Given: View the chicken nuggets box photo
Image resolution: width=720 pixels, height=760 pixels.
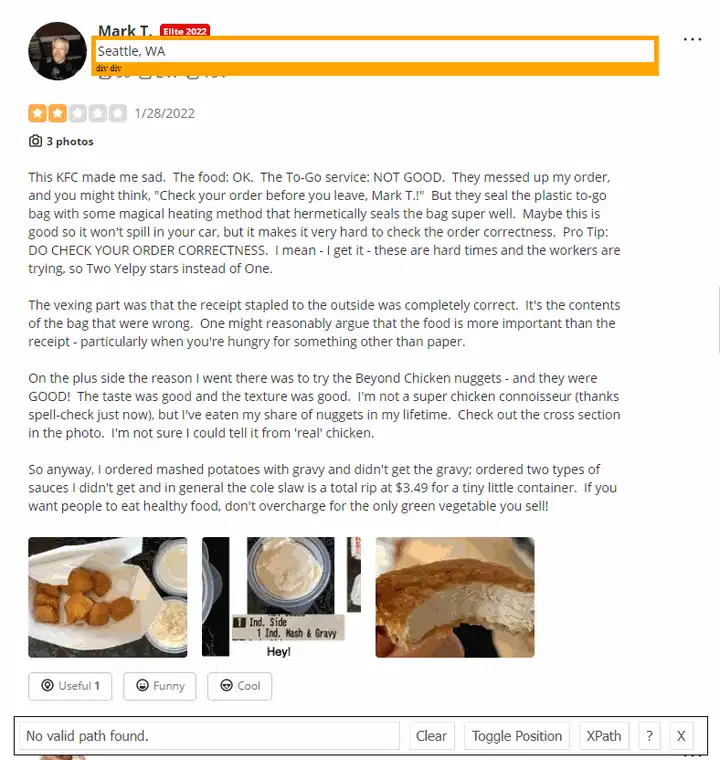Looking at the screenshot, I should tap(108, 597).
